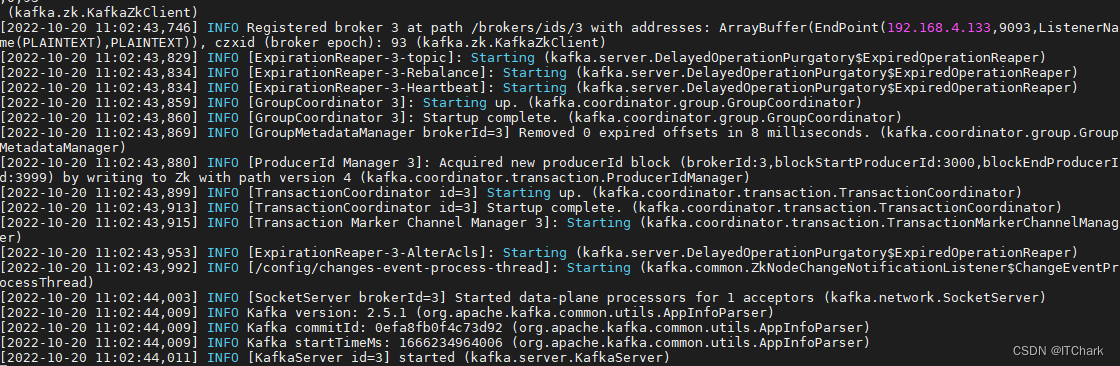Select the '[ExpirationReaper-3-topic]' log entry
The image size is (1120, 366).
pyautogui.click(x=351, y=58)
